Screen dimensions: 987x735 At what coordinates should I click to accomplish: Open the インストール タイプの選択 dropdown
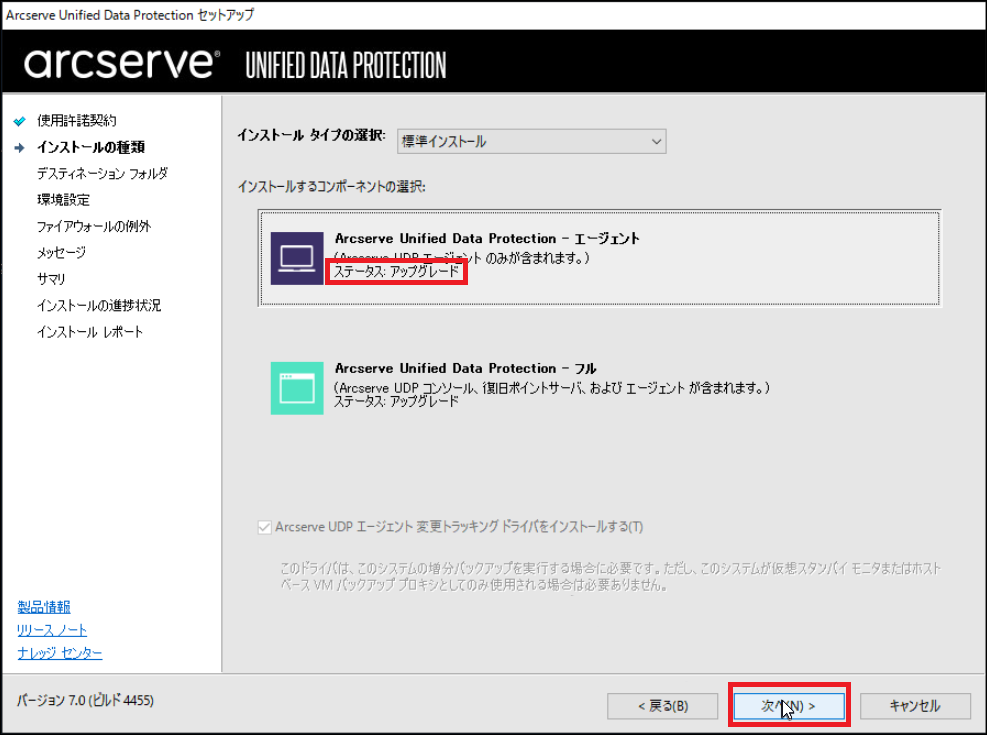pyautogui.click(x=531, y=142)
